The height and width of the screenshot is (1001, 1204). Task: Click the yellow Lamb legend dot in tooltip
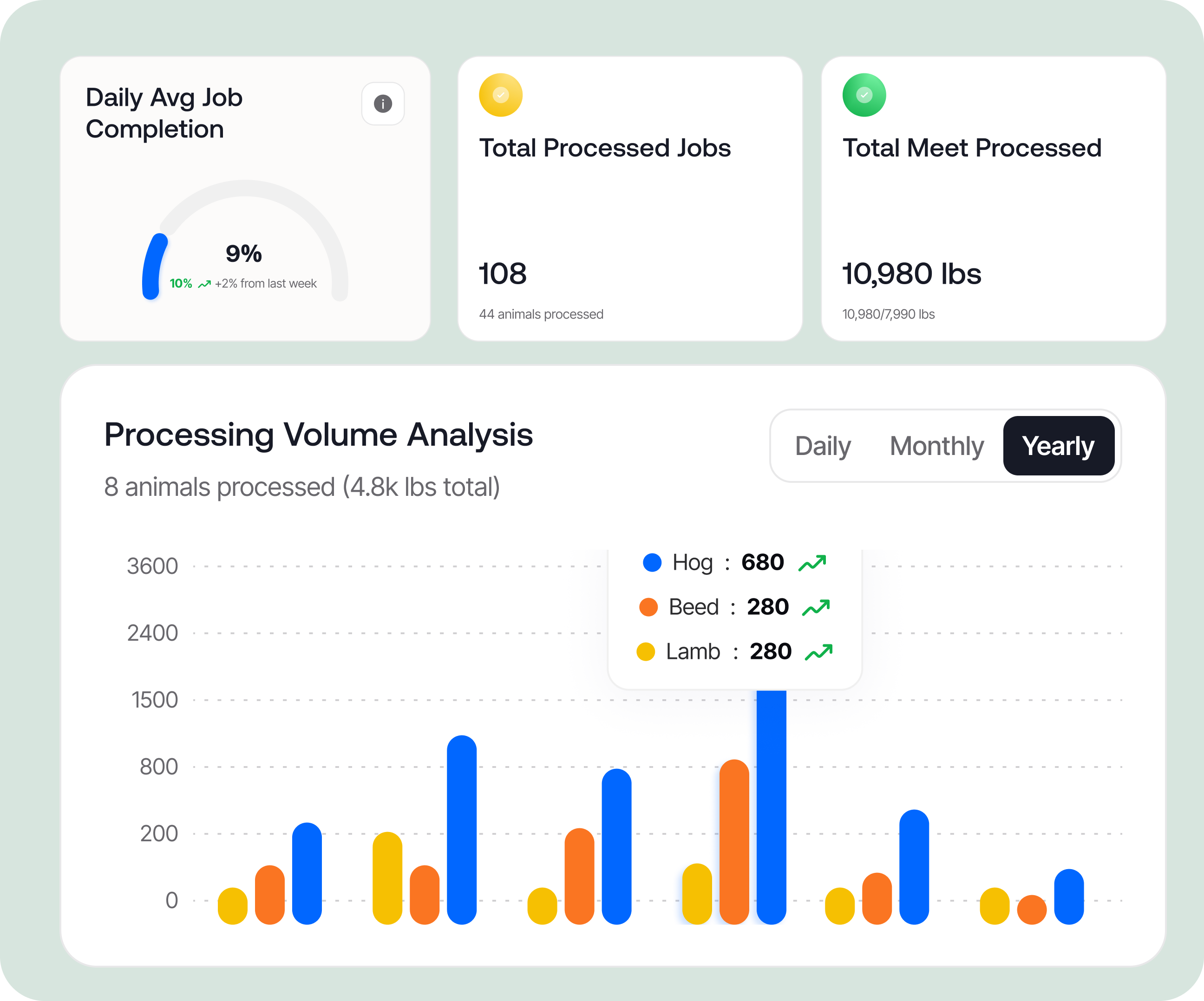click(646, 652)
